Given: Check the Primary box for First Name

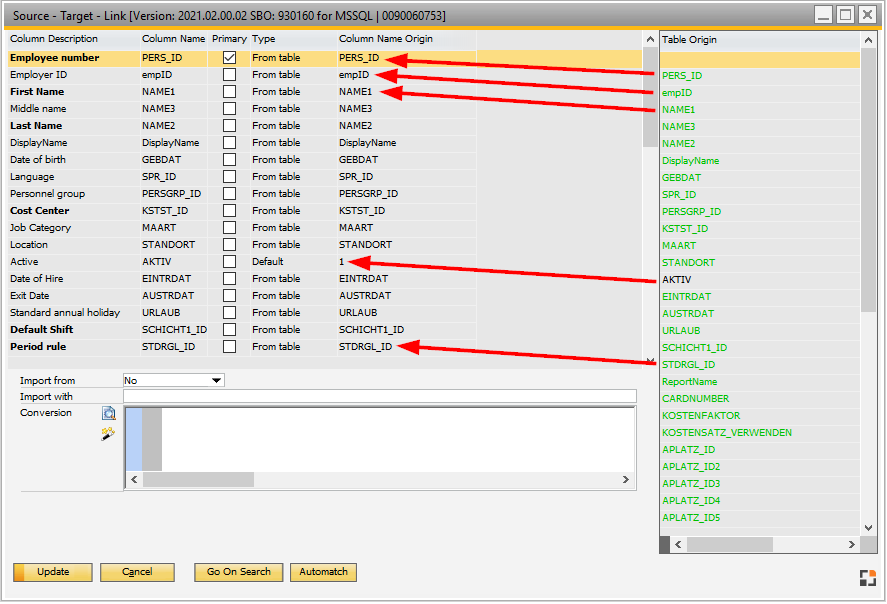Looking at the screenshot, I should (x=230, y=92).
